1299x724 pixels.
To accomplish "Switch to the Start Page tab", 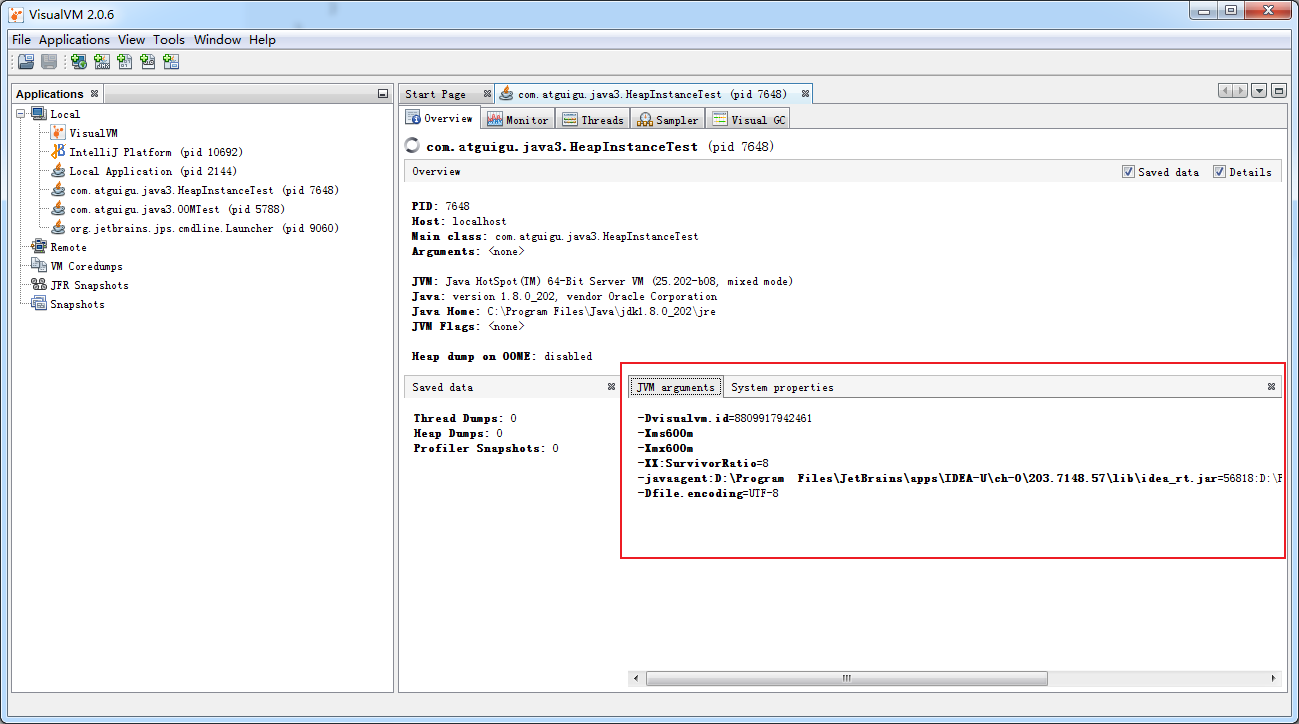I will pos(436,94).
